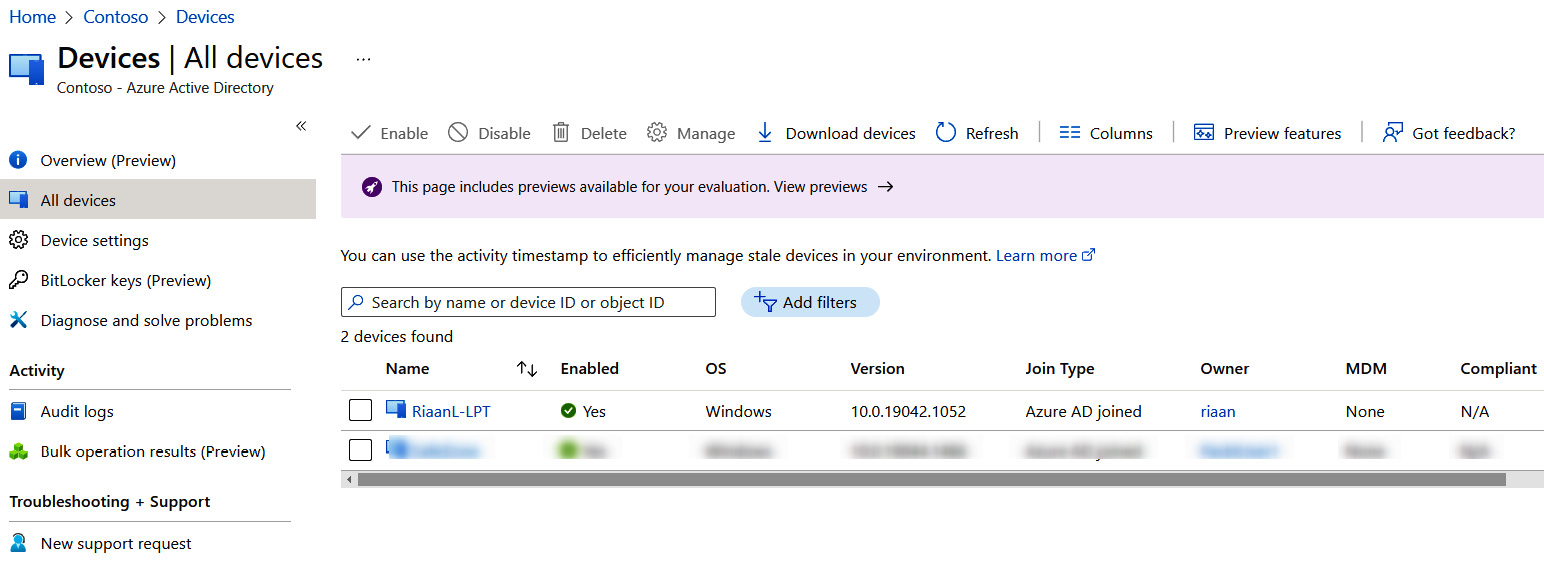This screenshot has height=561, width=1544.
Task: Click the Diagnose and solve problems wrench icon
Action: (18, 320)
